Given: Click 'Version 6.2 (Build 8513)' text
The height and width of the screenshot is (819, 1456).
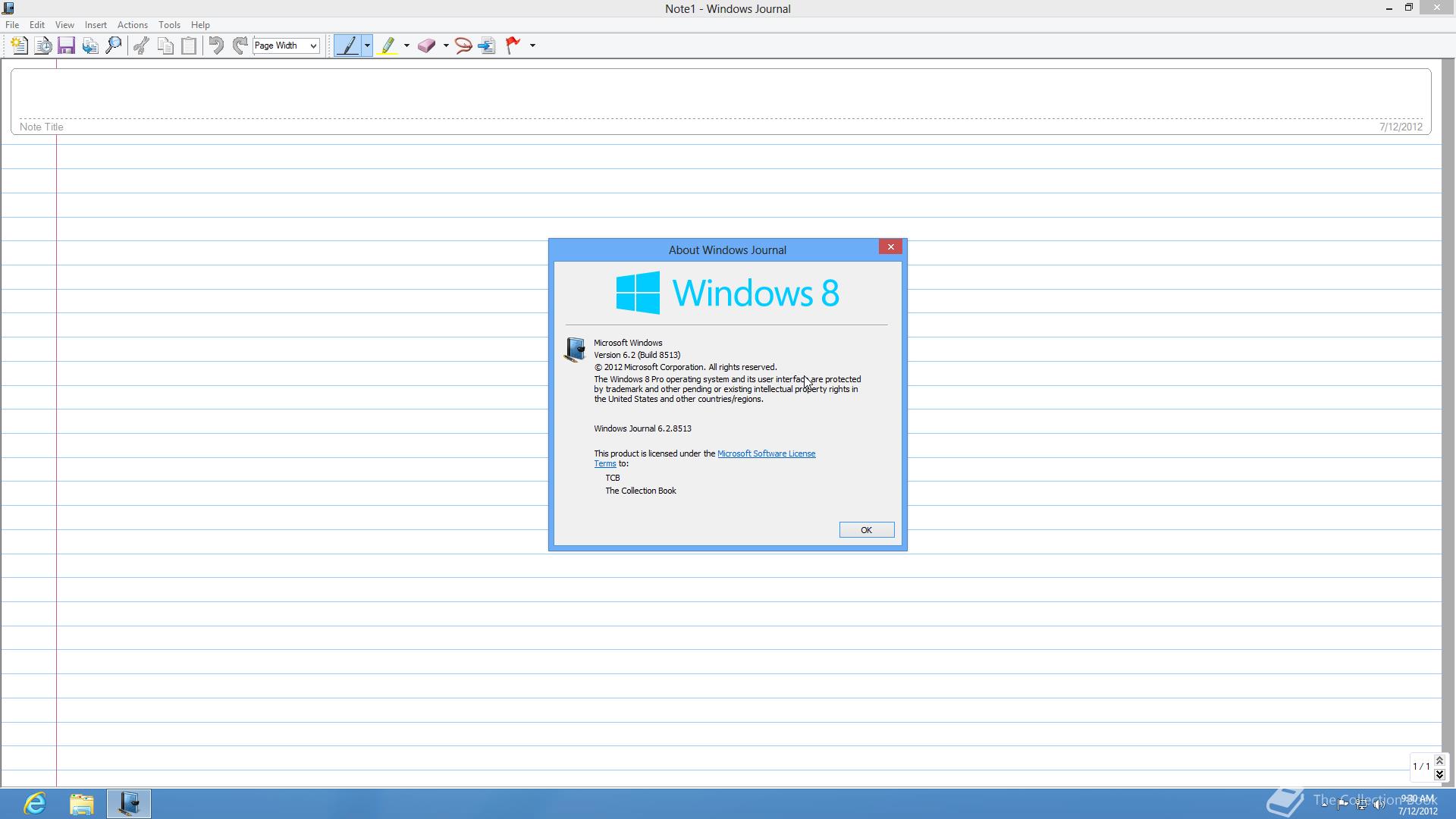Looking at the screenshot, I should (x=637, y=355).
